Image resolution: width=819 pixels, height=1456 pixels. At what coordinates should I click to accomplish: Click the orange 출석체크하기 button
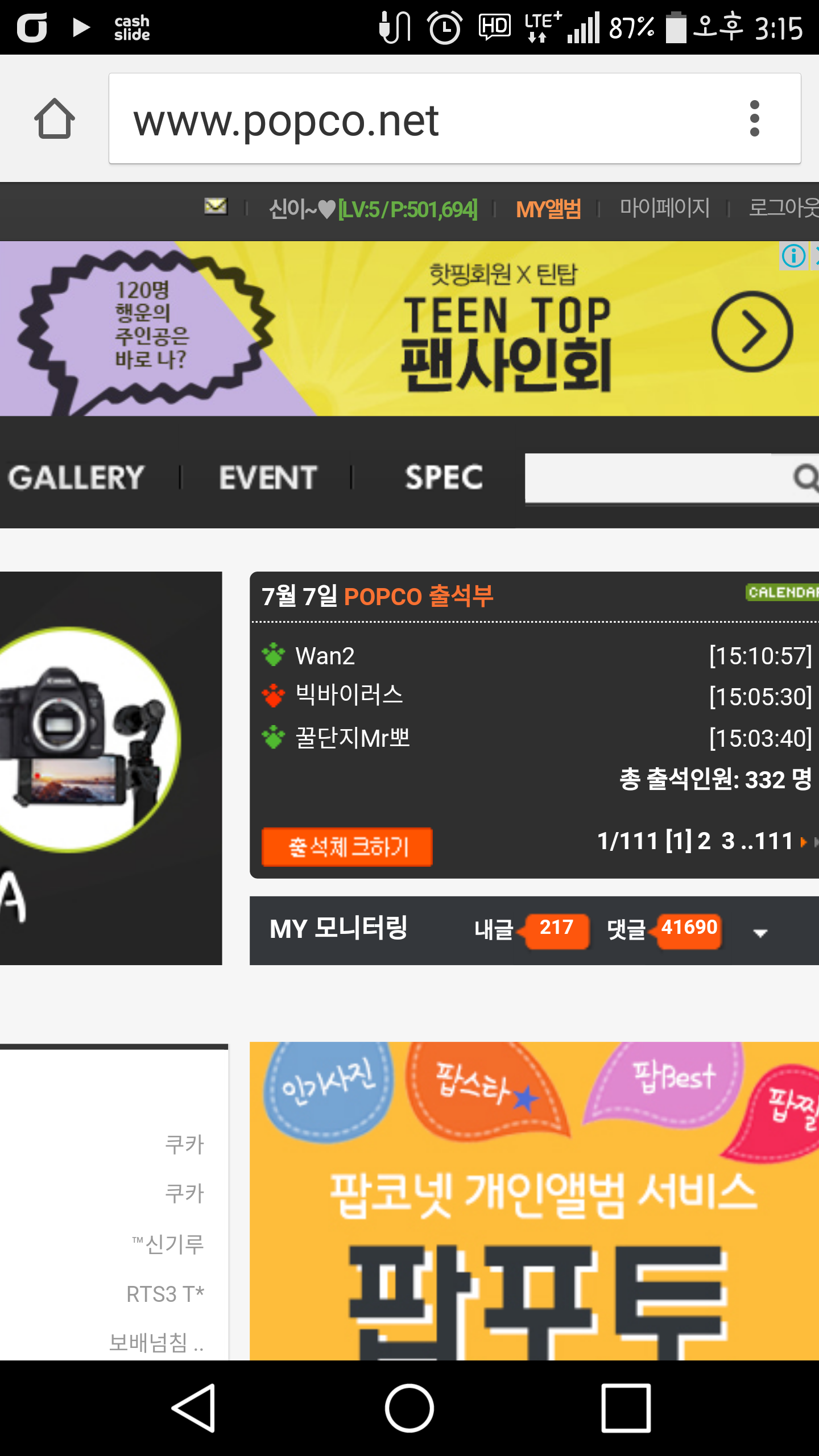click(347, 847)
